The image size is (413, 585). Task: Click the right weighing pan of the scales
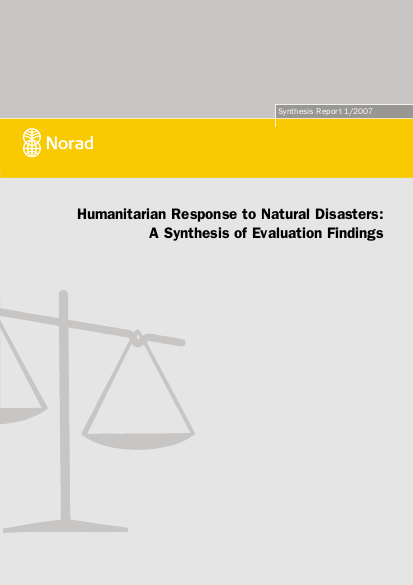pos(138,441)
